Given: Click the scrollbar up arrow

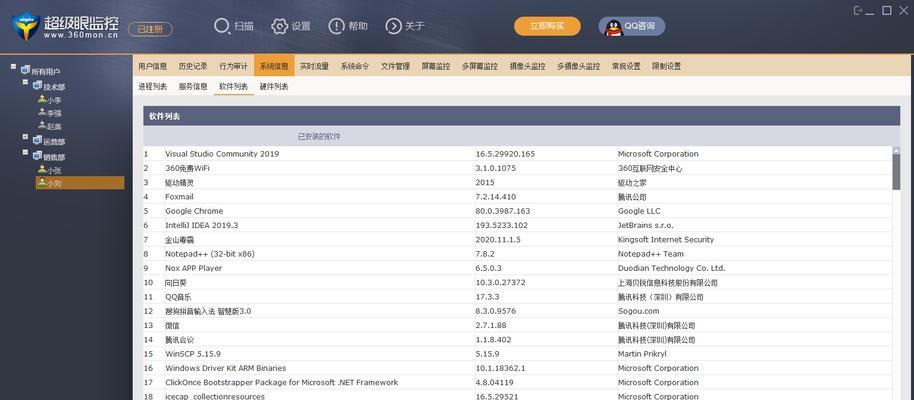Looking at the screenshot, I should (x=896, y=150).
